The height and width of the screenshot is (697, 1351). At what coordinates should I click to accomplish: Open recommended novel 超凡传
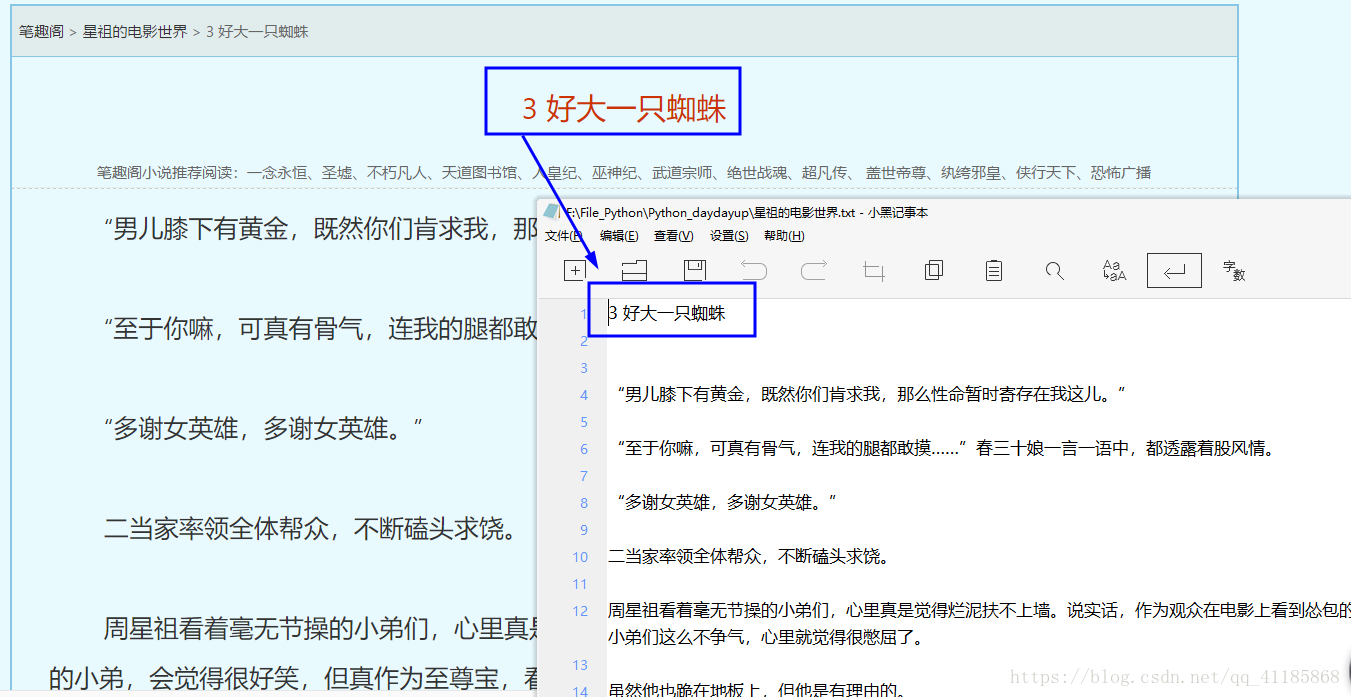click(824, 173)
